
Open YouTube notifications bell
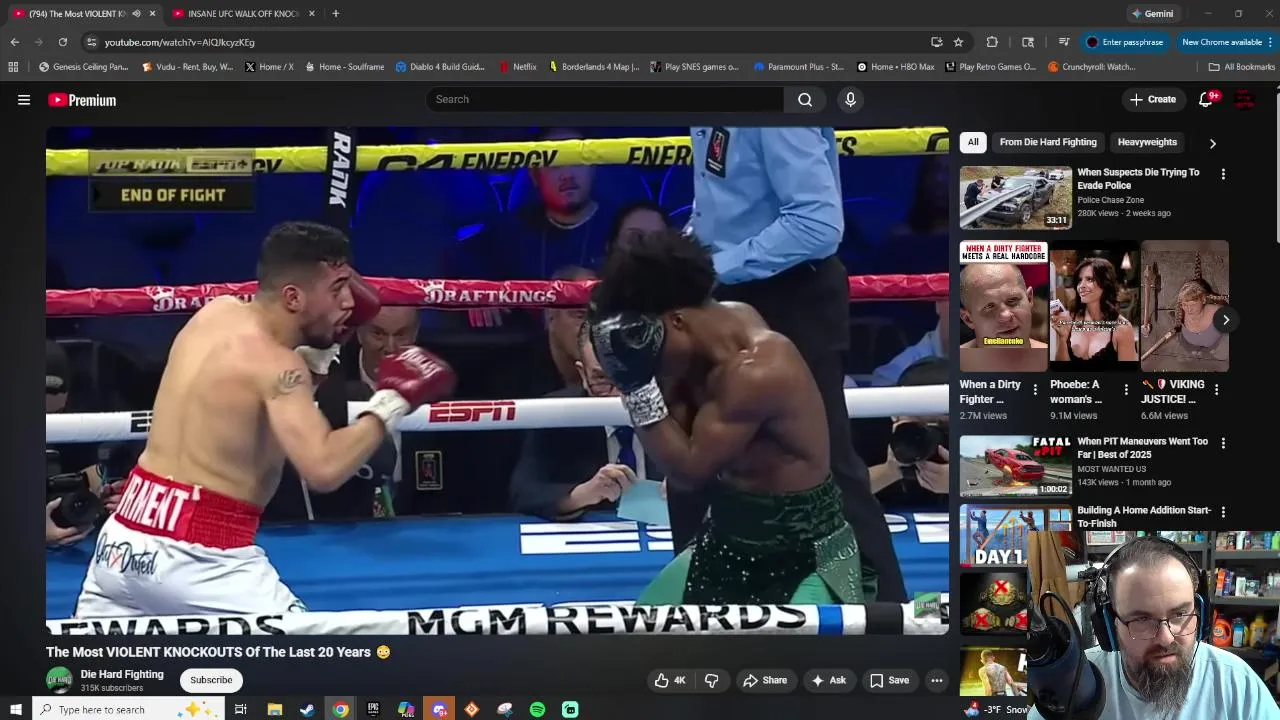click(1206, 99)
